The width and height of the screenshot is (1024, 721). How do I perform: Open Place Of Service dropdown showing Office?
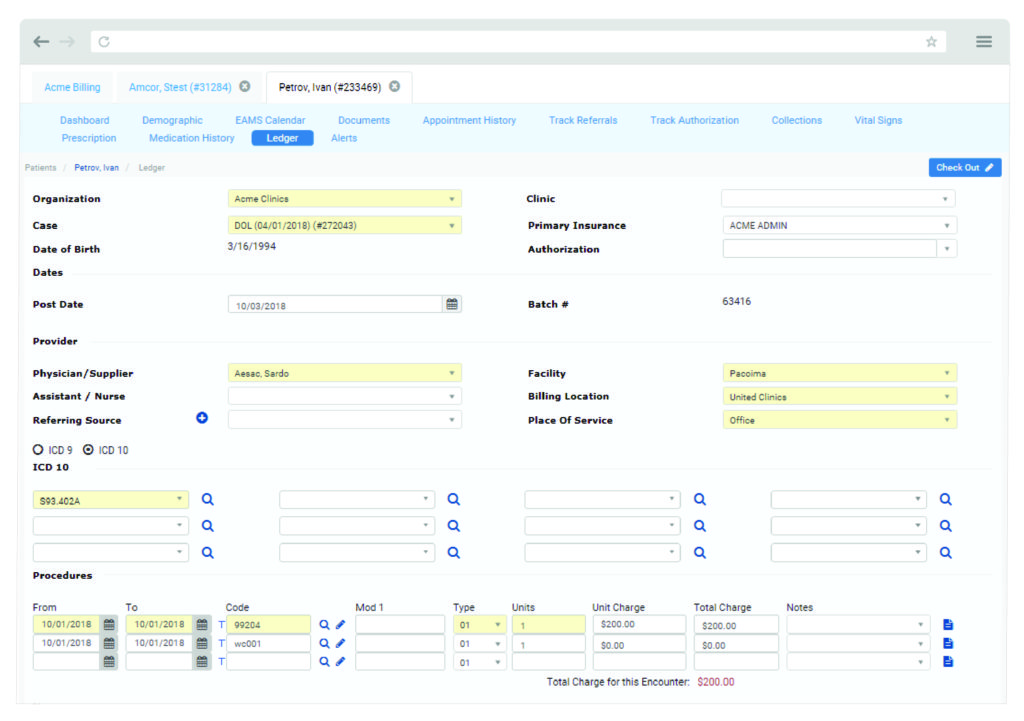840,420
